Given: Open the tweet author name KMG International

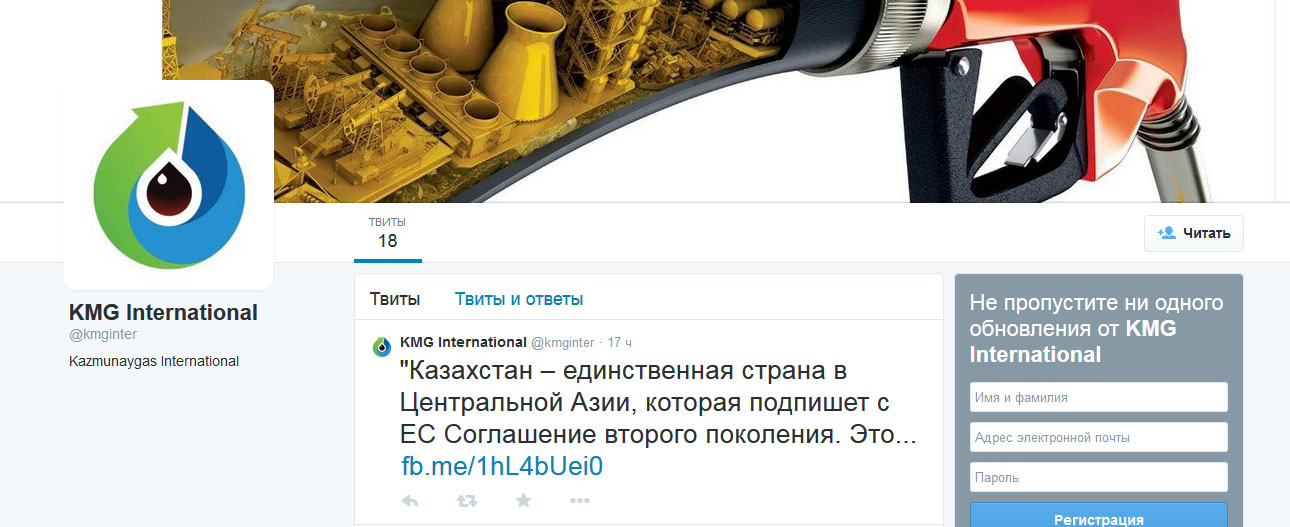Looking at the screenshot, I should [463, 342].
